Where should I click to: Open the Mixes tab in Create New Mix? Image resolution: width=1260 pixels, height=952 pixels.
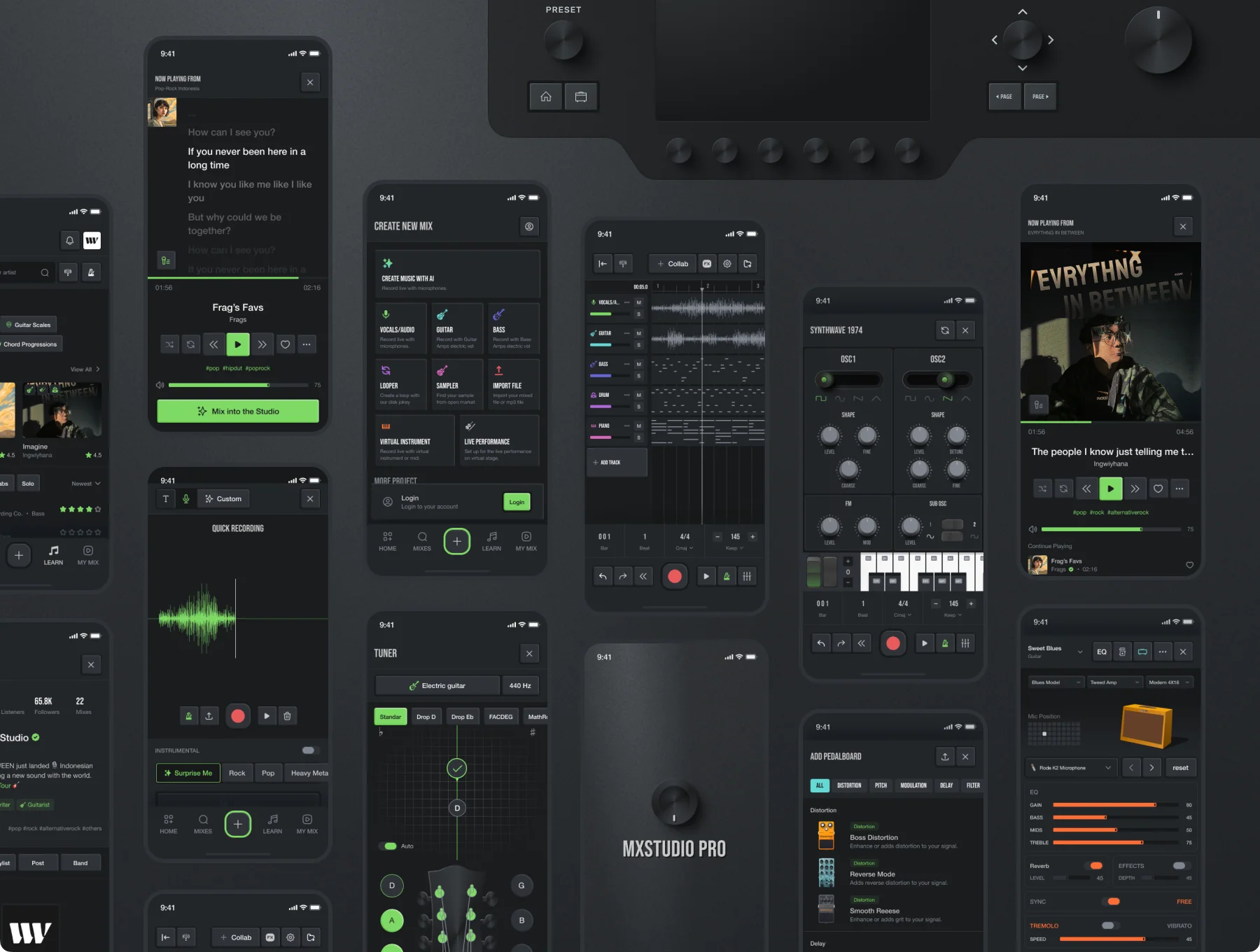(x=422, y=541)
